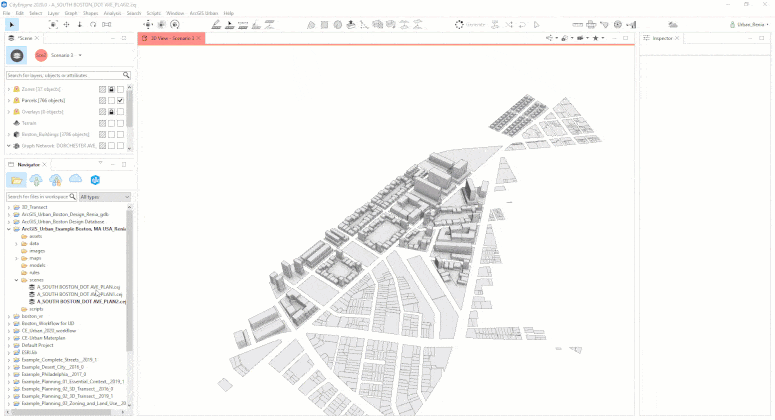Toggle the Overlays layer lock
775x420 pixels.
[111, 112]
